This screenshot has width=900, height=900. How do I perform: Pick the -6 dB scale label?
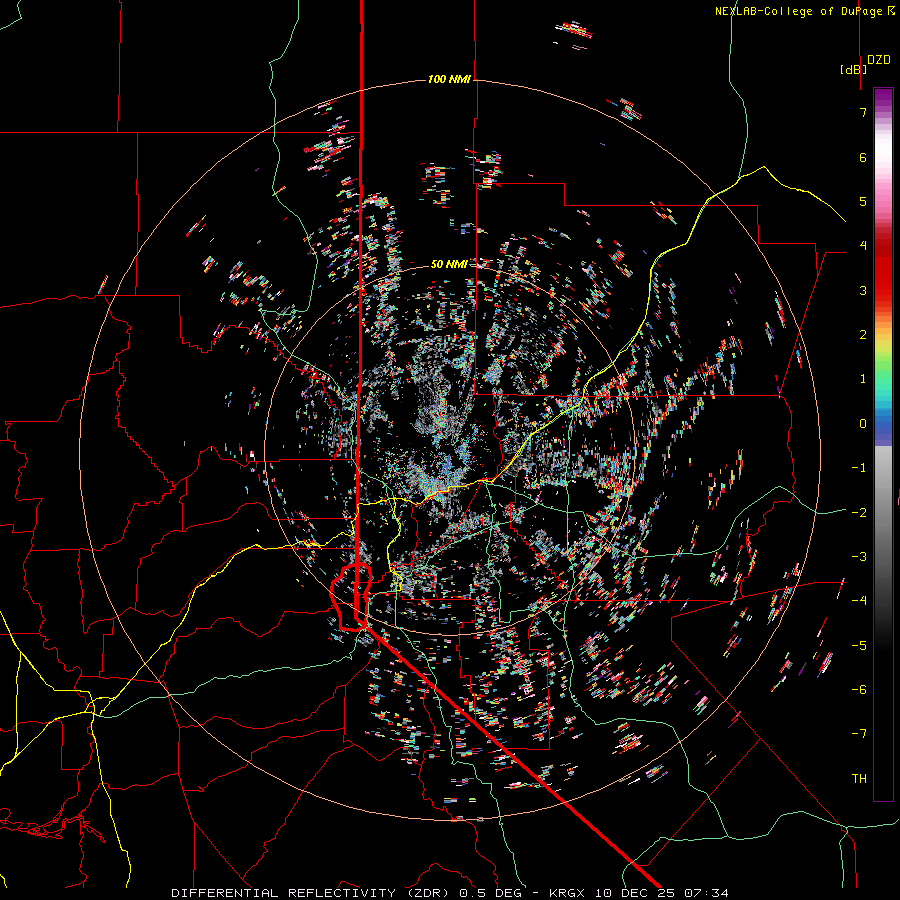click(859, 690)
